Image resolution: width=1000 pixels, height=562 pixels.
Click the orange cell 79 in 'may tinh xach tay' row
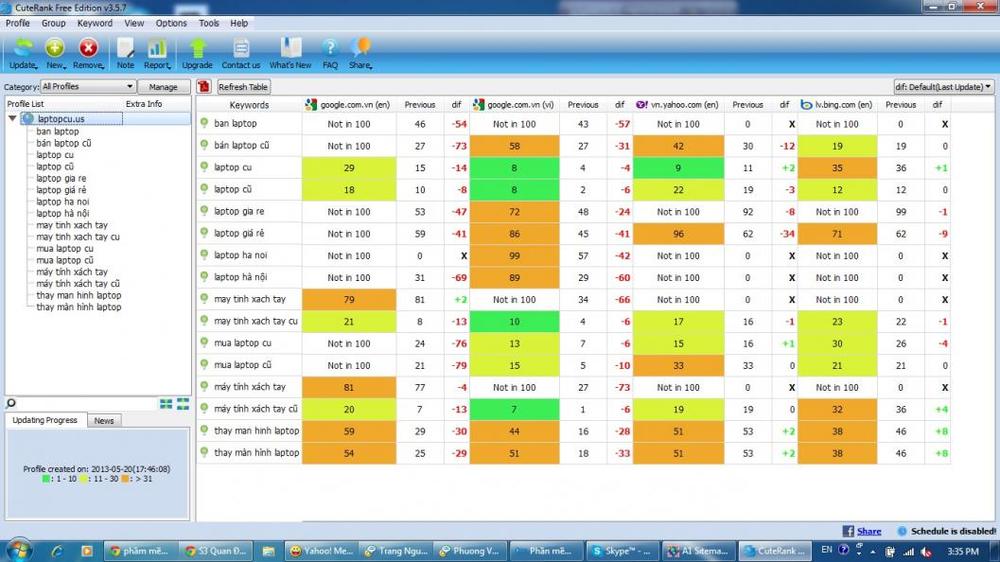[349, 299]
